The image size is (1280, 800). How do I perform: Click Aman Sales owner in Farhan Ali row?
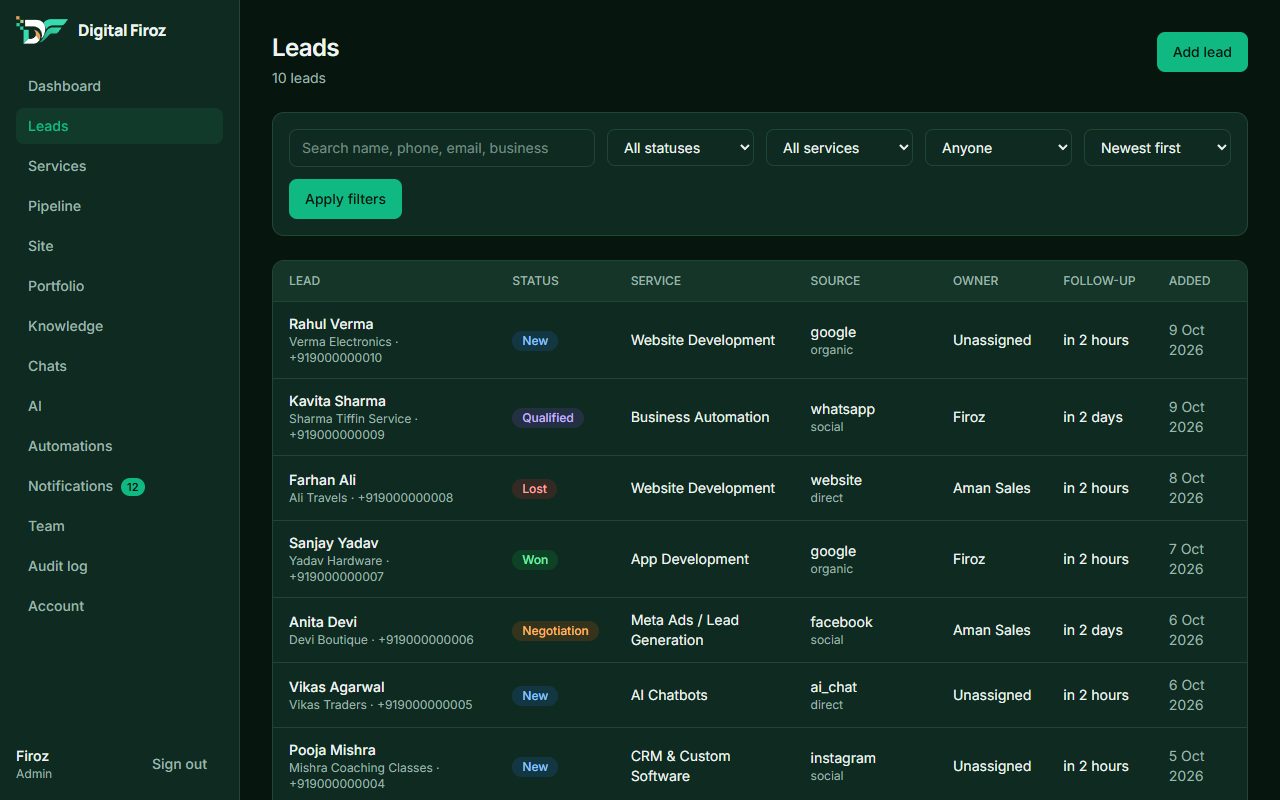click(x=992, y=488)
